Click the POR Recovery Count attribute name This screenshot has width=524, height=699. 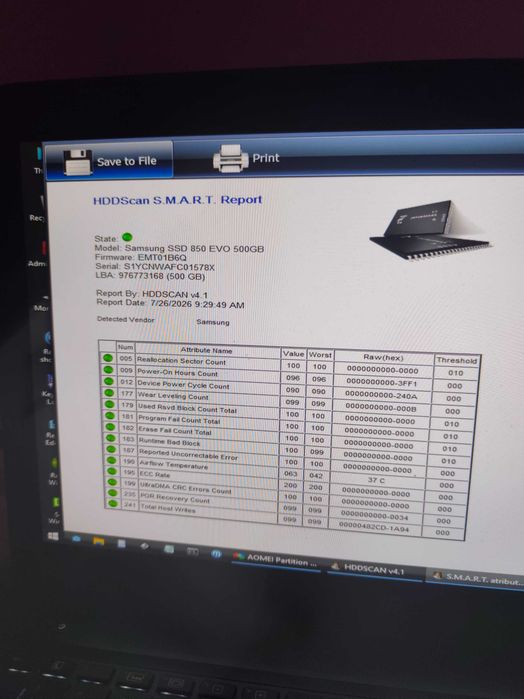(175, 498)
